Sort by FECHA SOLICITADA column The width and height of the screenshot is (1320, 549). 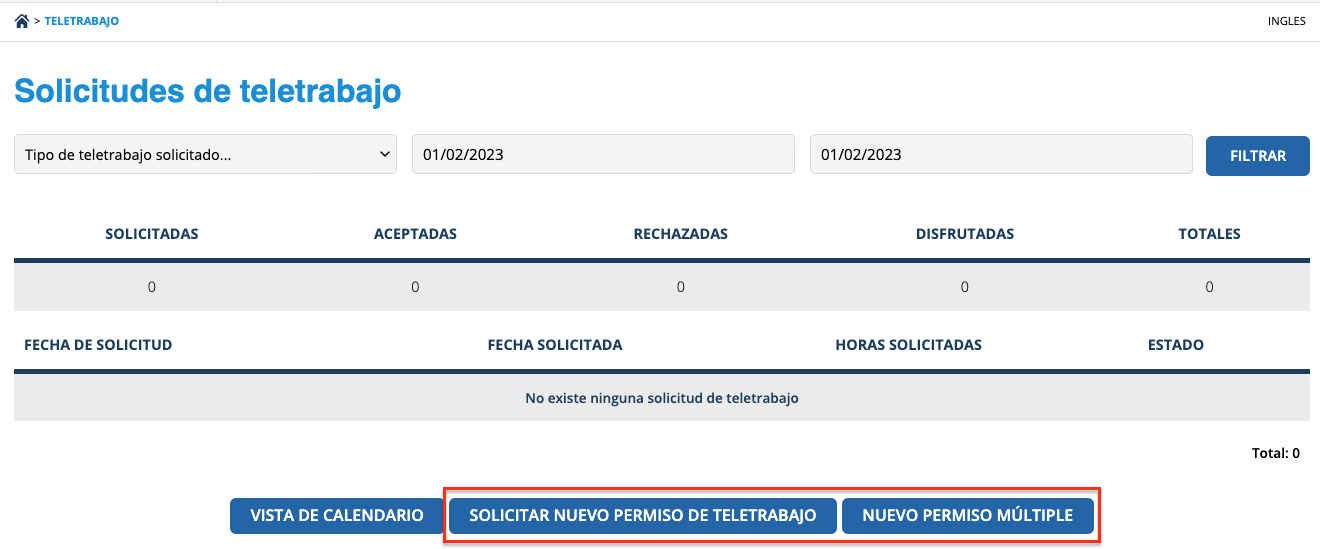coord(555,345)
